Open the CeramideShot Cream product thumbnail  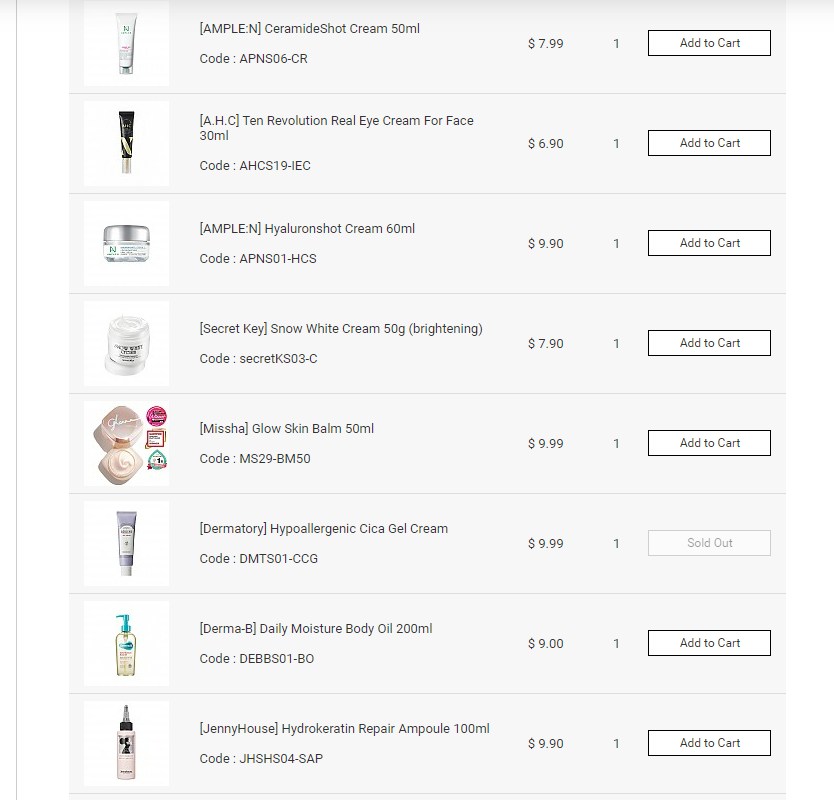[x=126, y=43]
